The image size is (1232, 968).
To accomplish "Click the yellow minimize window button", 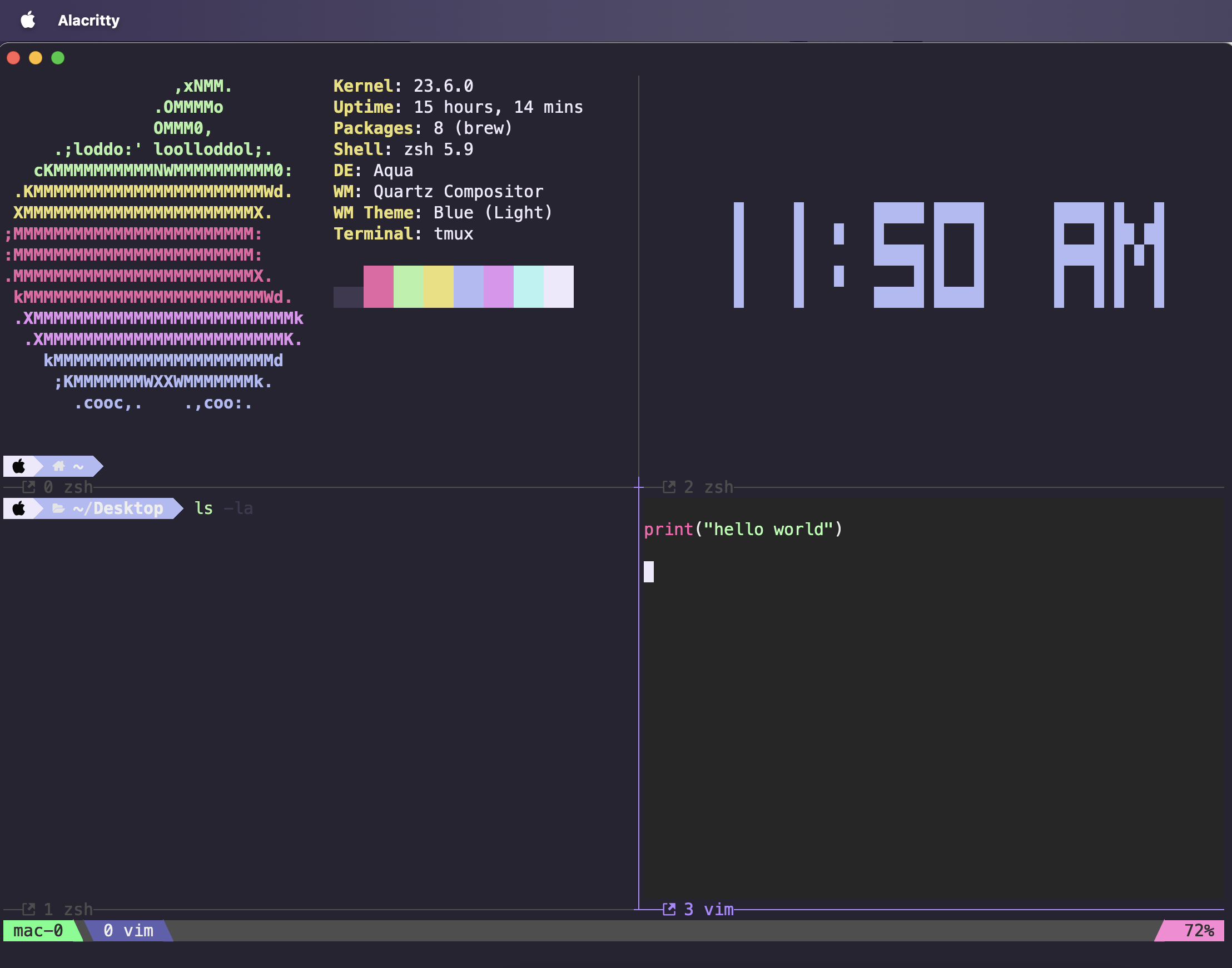I will [x=36, y=58].
